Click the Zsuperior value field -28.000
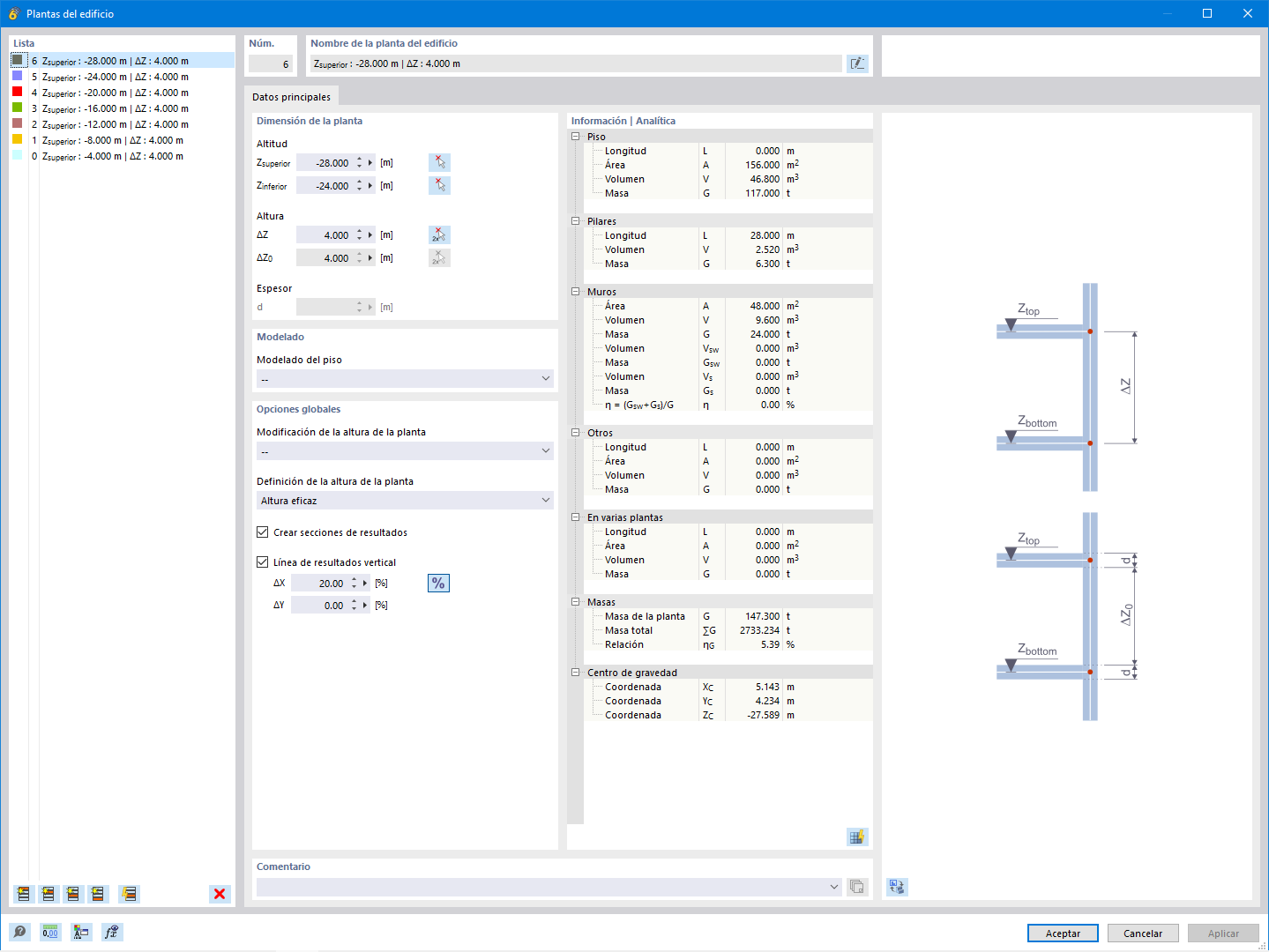1269x952 pixels. point(325,163)
